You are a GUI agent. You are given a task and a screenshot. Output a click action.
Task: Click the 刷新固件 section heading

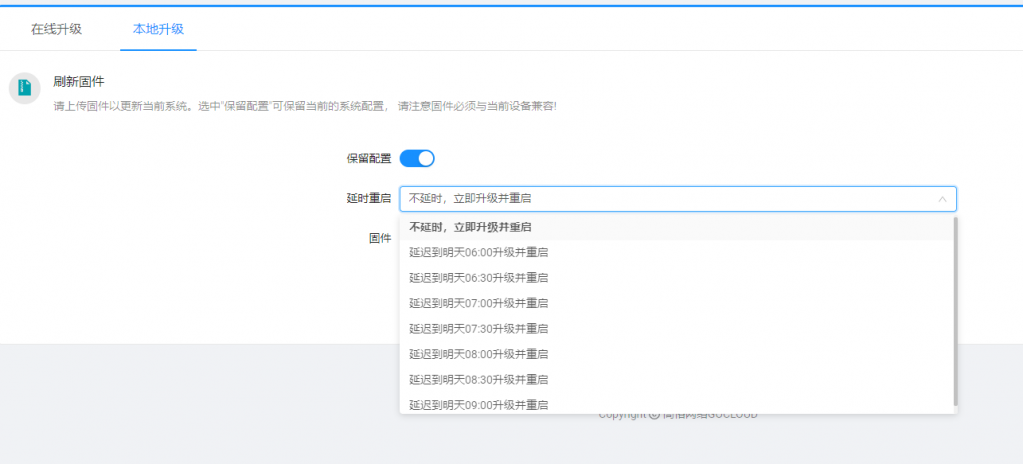(x=79, y=81)
